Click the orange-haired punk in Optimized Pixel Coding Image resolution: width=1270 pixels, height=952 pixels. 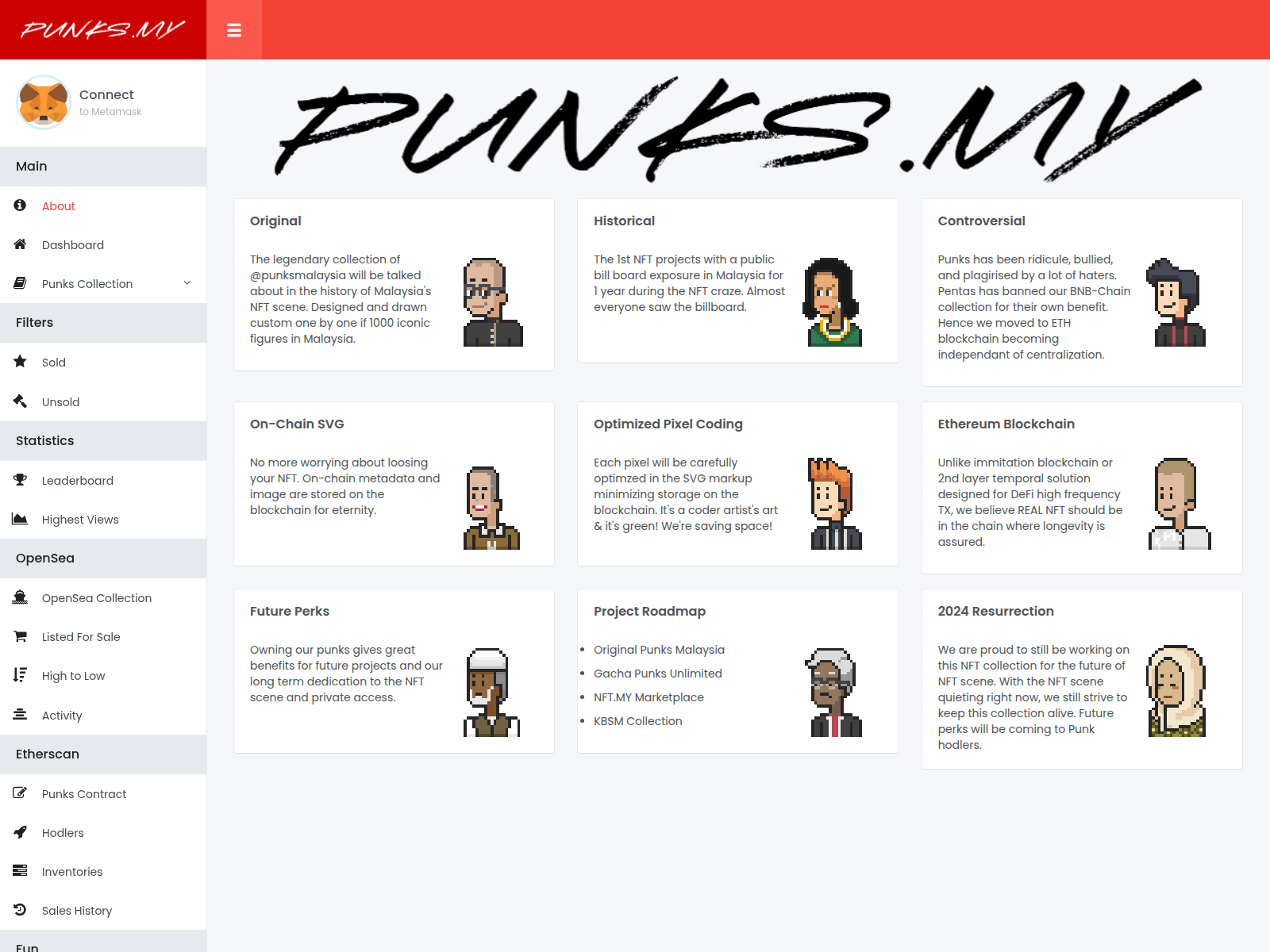pos(835,504)
